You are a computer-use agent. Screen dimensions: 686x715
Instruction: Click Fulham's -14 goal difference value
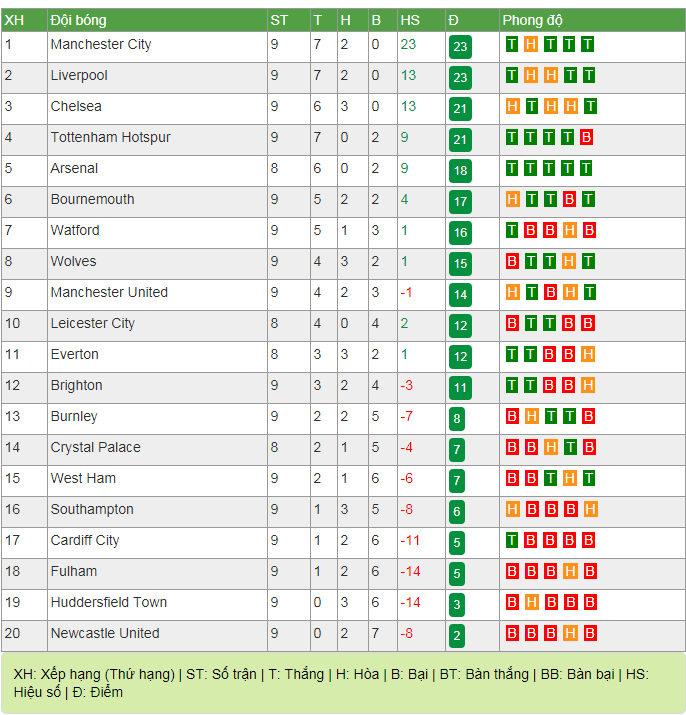point(410,572)
